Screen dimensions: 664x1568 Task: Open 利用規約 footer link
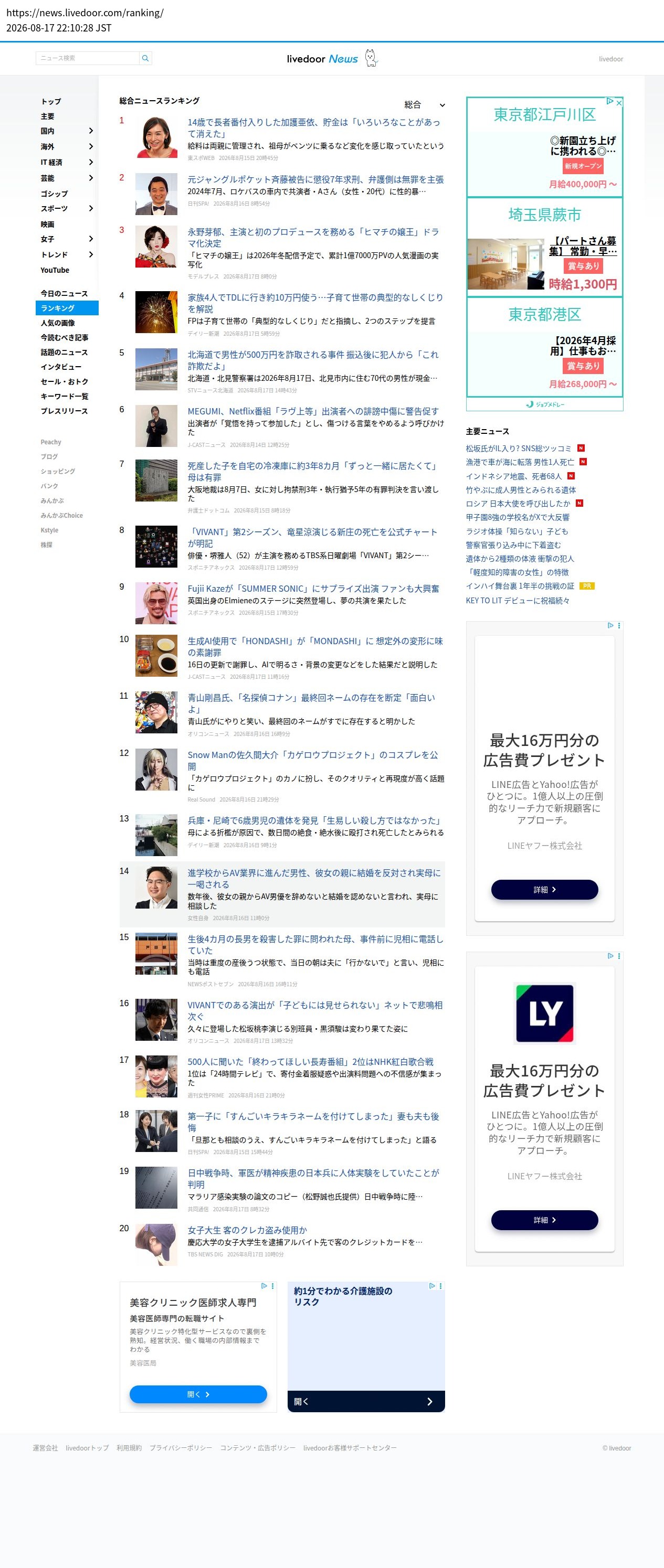coord(129,1448)
